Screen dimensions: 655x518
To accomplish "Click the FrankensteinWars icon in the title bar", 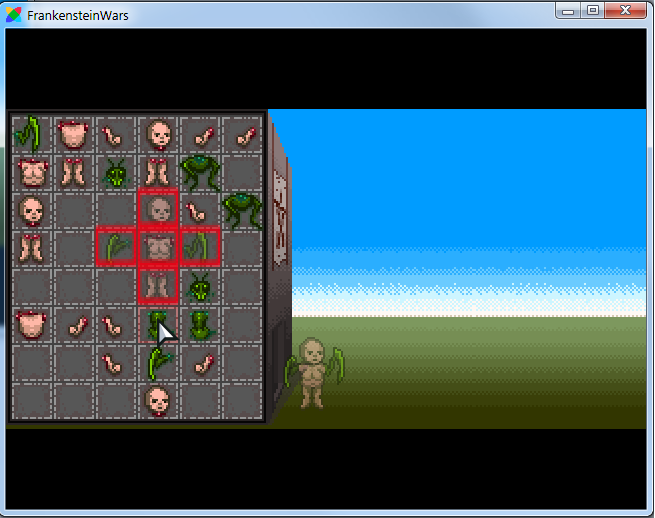I will click(14, 15).
